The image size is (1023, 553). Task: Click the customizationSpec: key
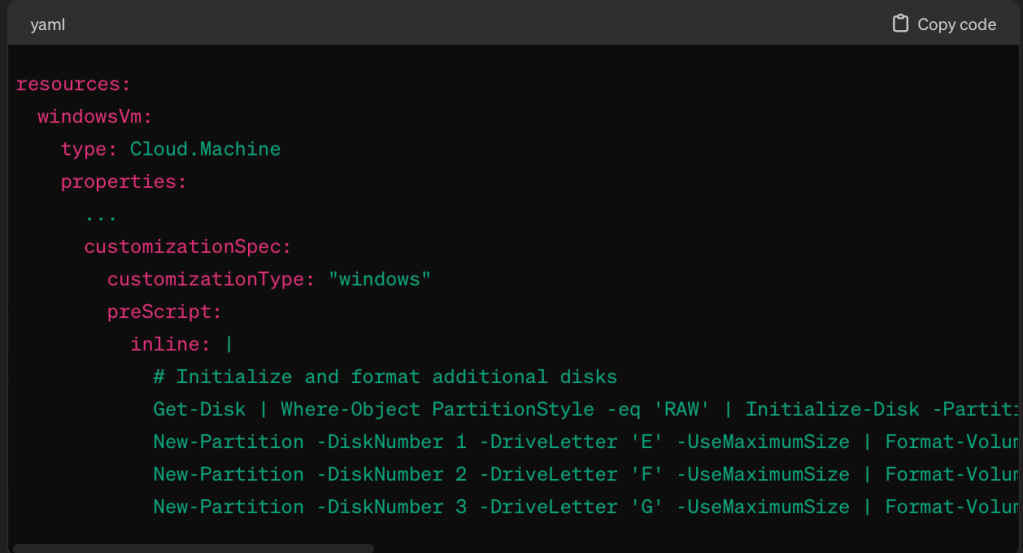(187, 247)
